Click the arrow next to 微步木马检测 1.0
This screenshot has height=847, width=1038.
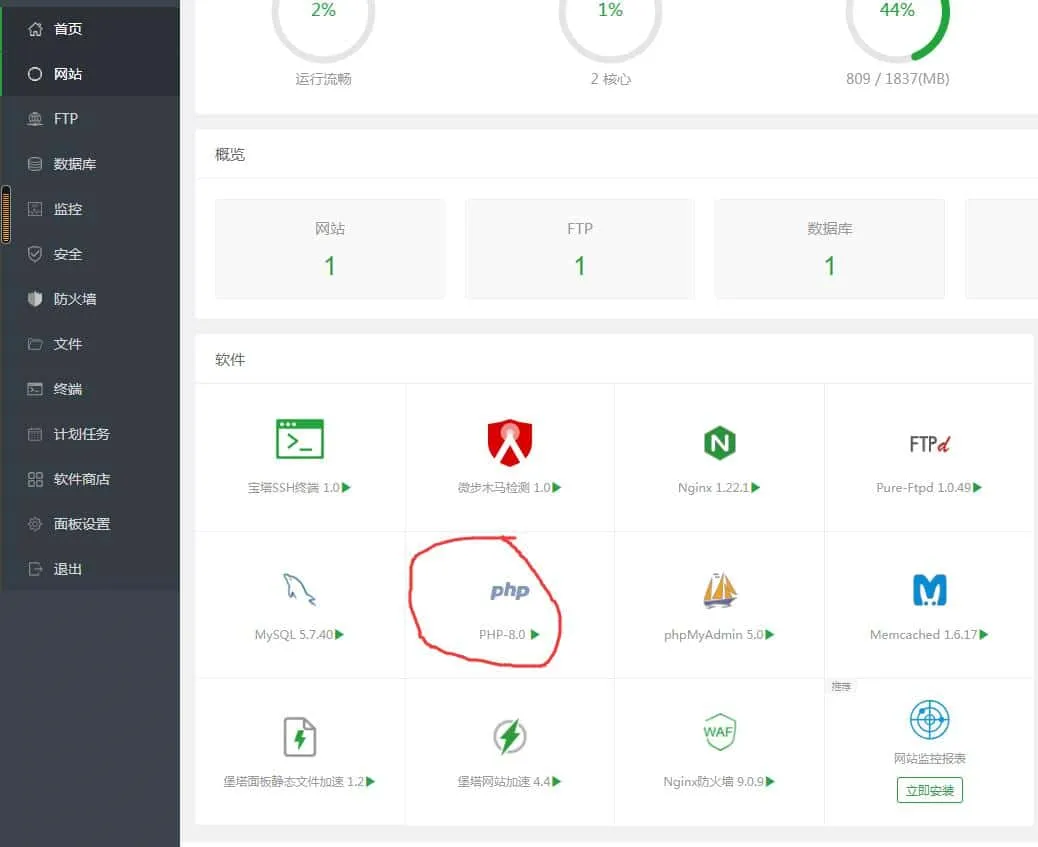[557, 487]
